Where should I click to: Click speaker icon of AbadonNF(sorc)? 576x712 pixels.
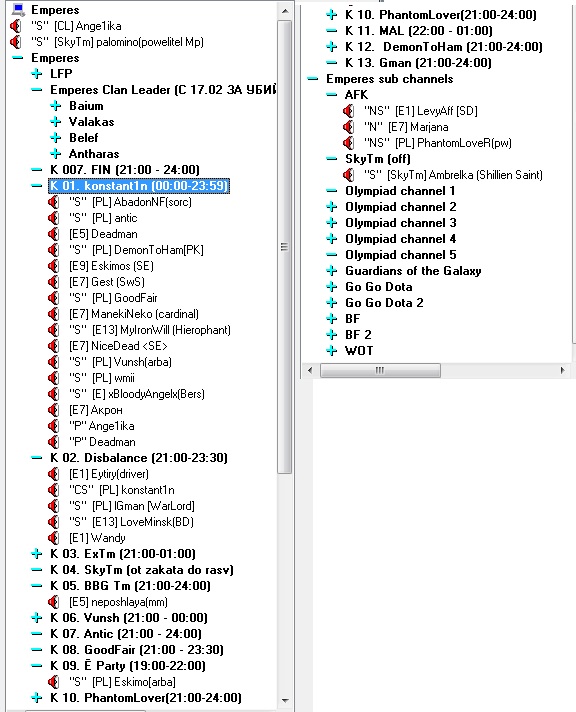pos(54,202)
